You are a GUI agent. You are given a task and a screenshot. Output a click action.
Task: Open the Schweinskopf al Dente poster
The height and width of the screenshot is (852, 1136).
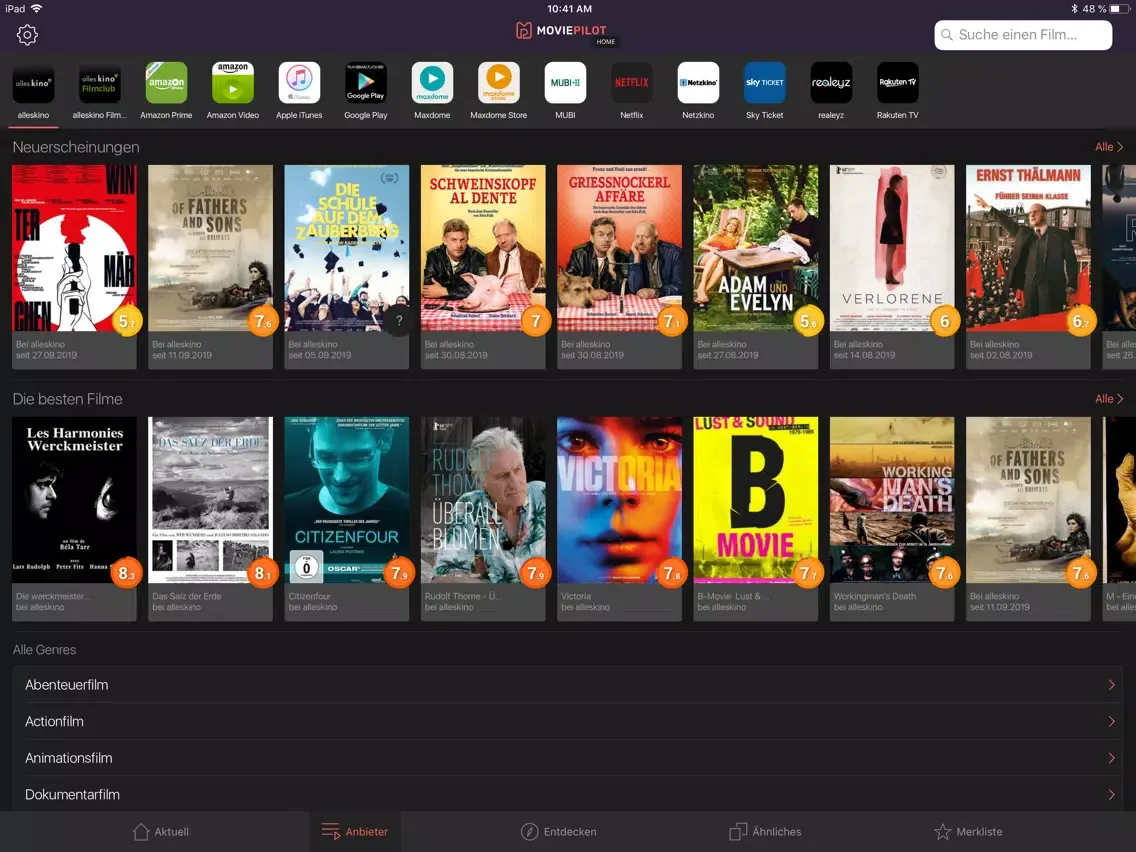coord(483,248)
